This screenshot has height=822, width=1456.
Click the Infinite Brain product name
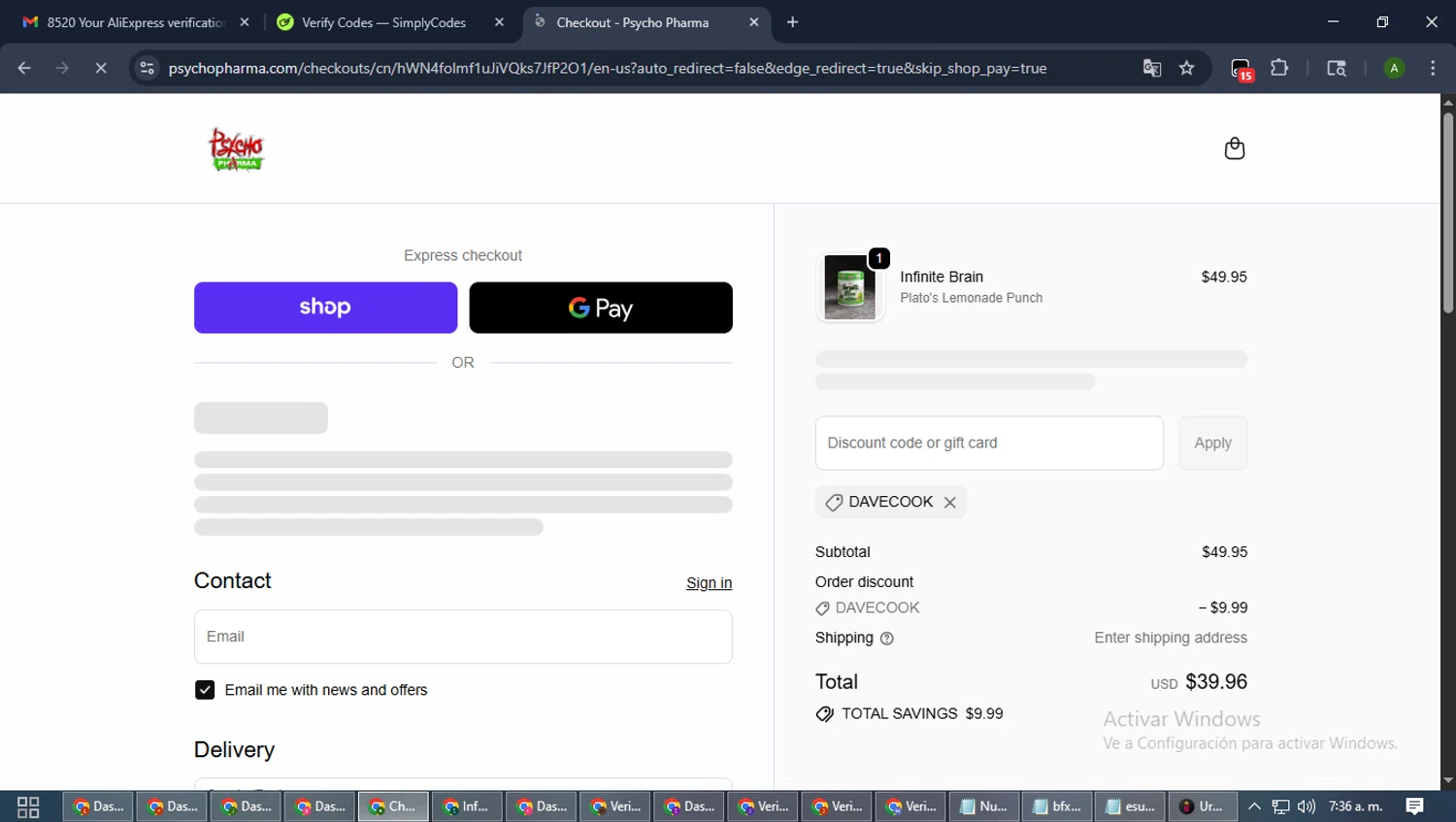point(942,277)
